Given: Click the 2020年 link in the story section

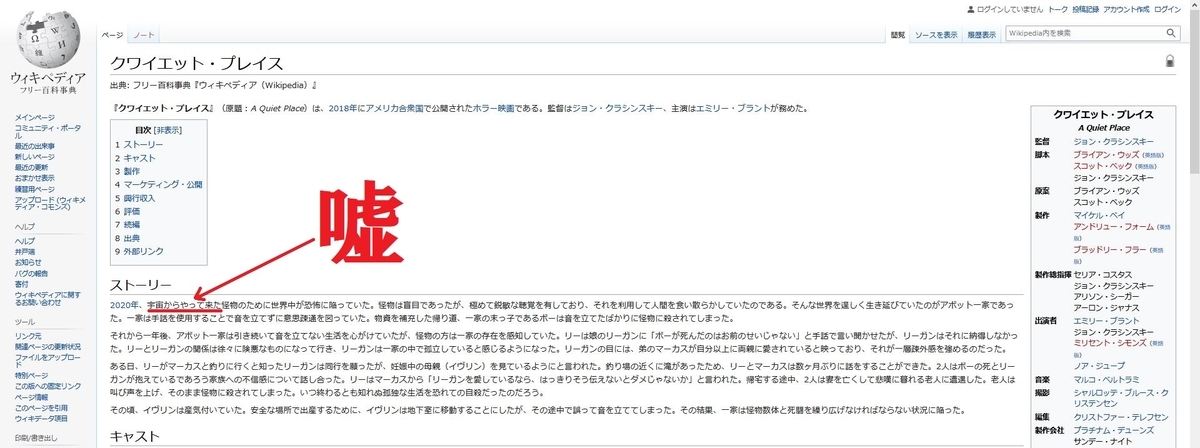Looking at the screenshot, I should (x=124, y=303).
